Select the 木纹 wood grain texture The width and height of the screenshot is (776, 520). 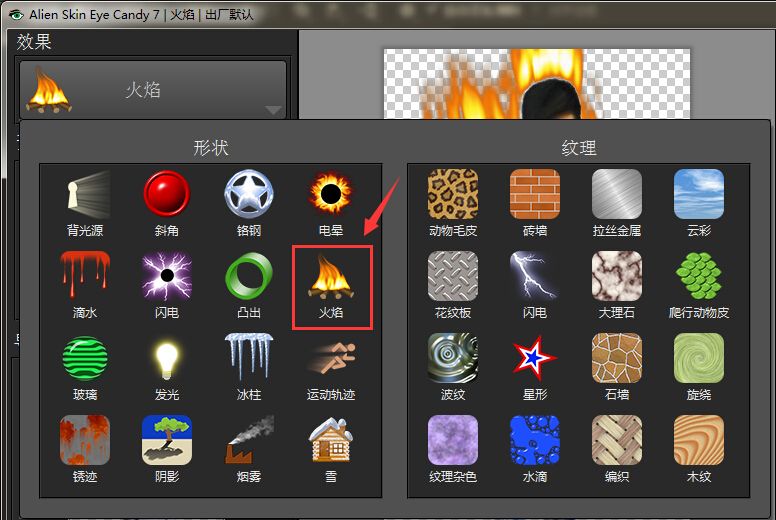[699, 449]
